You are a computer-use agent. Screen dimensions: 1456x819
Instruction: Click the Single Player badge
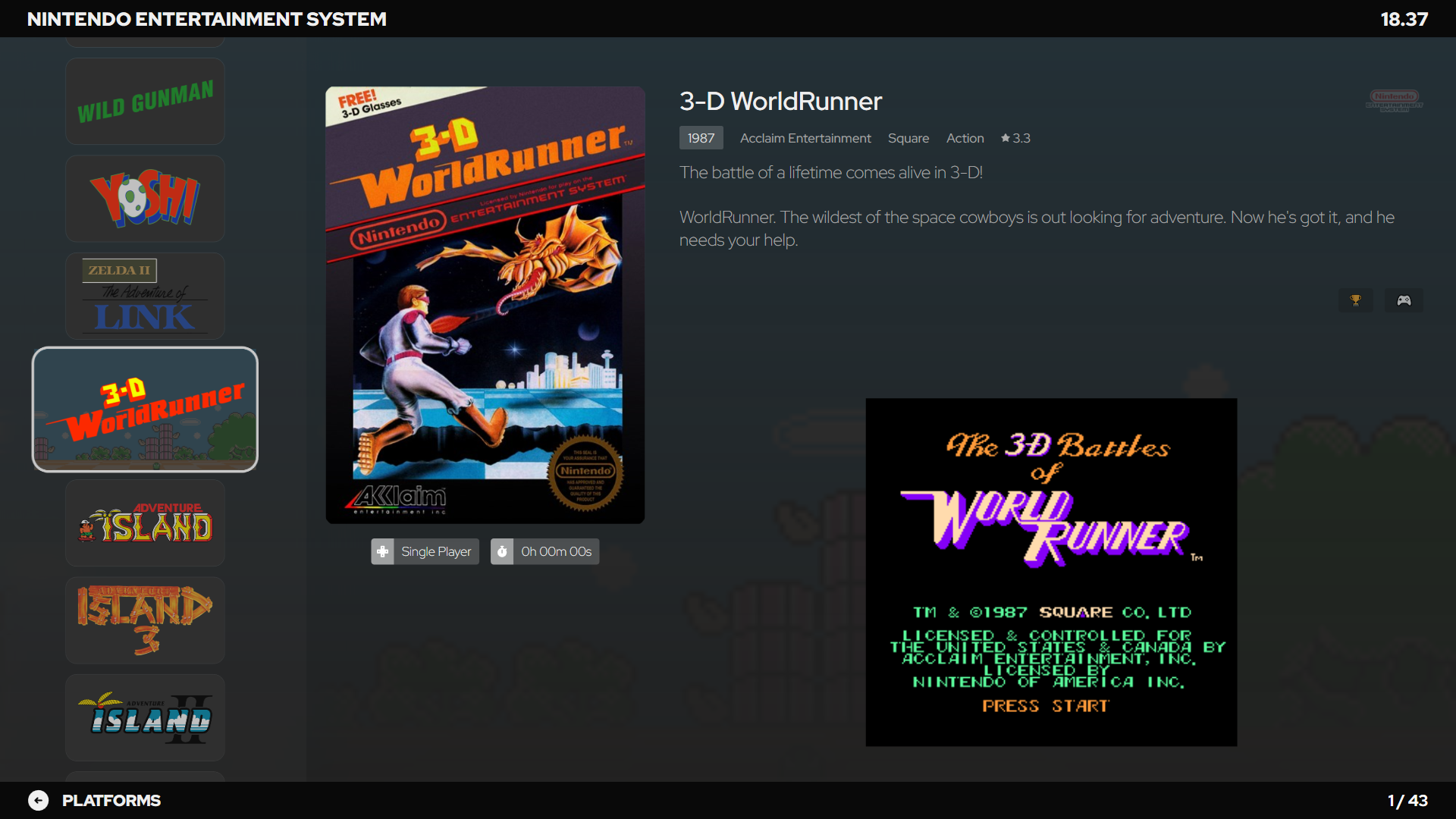(x=425, y=551)
